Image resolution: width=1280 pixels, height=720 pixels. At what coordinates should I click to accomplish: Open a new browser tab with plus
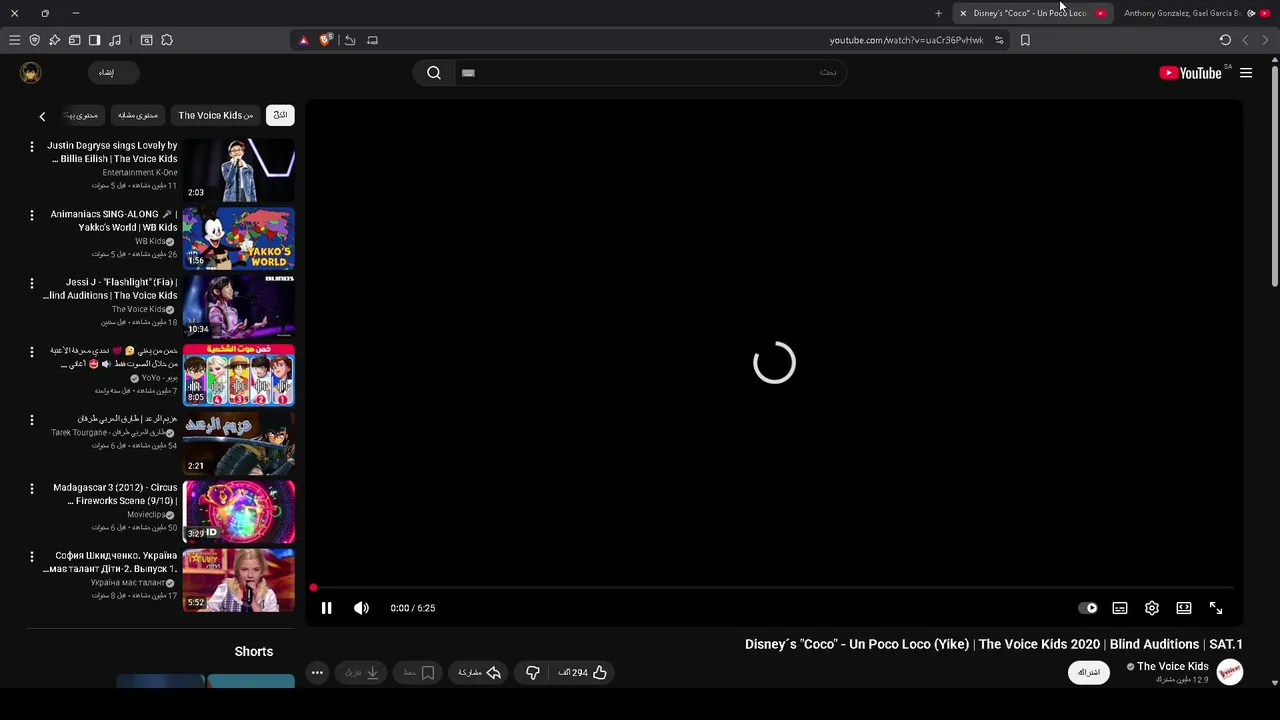[938, 13]
